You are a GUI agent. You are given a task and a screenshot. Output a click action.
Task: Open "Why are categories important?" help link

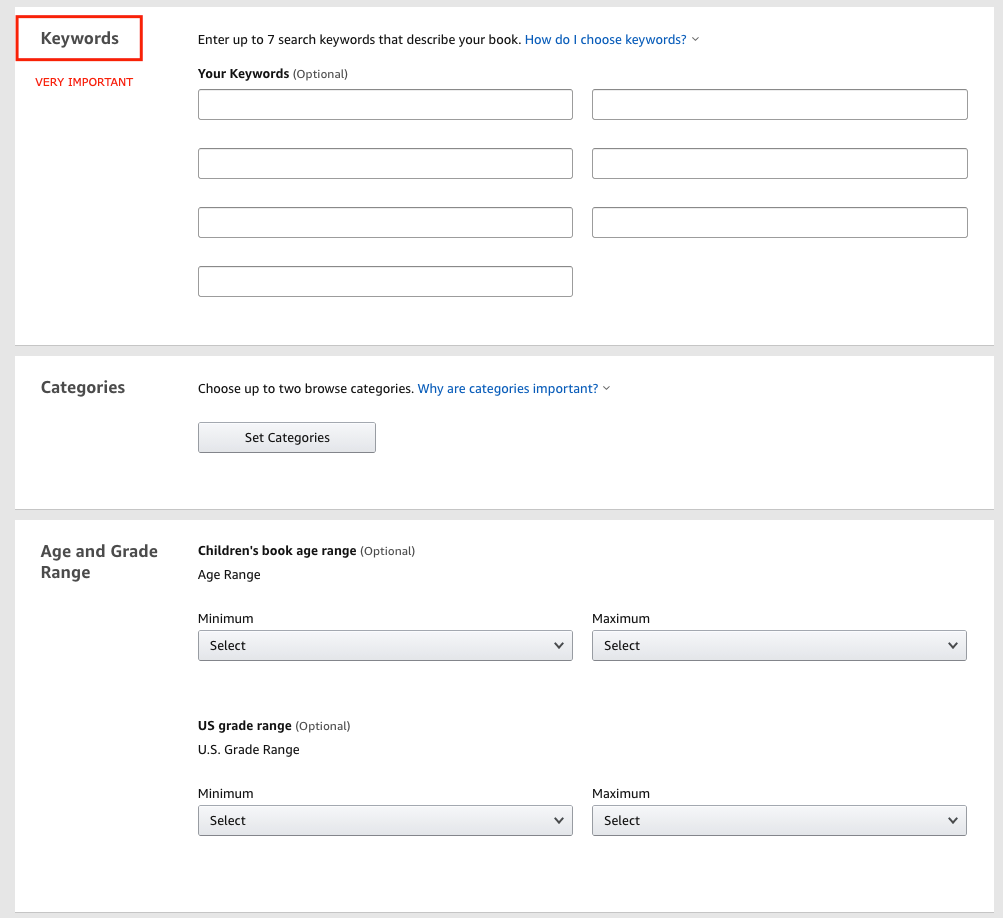(507, 389)
